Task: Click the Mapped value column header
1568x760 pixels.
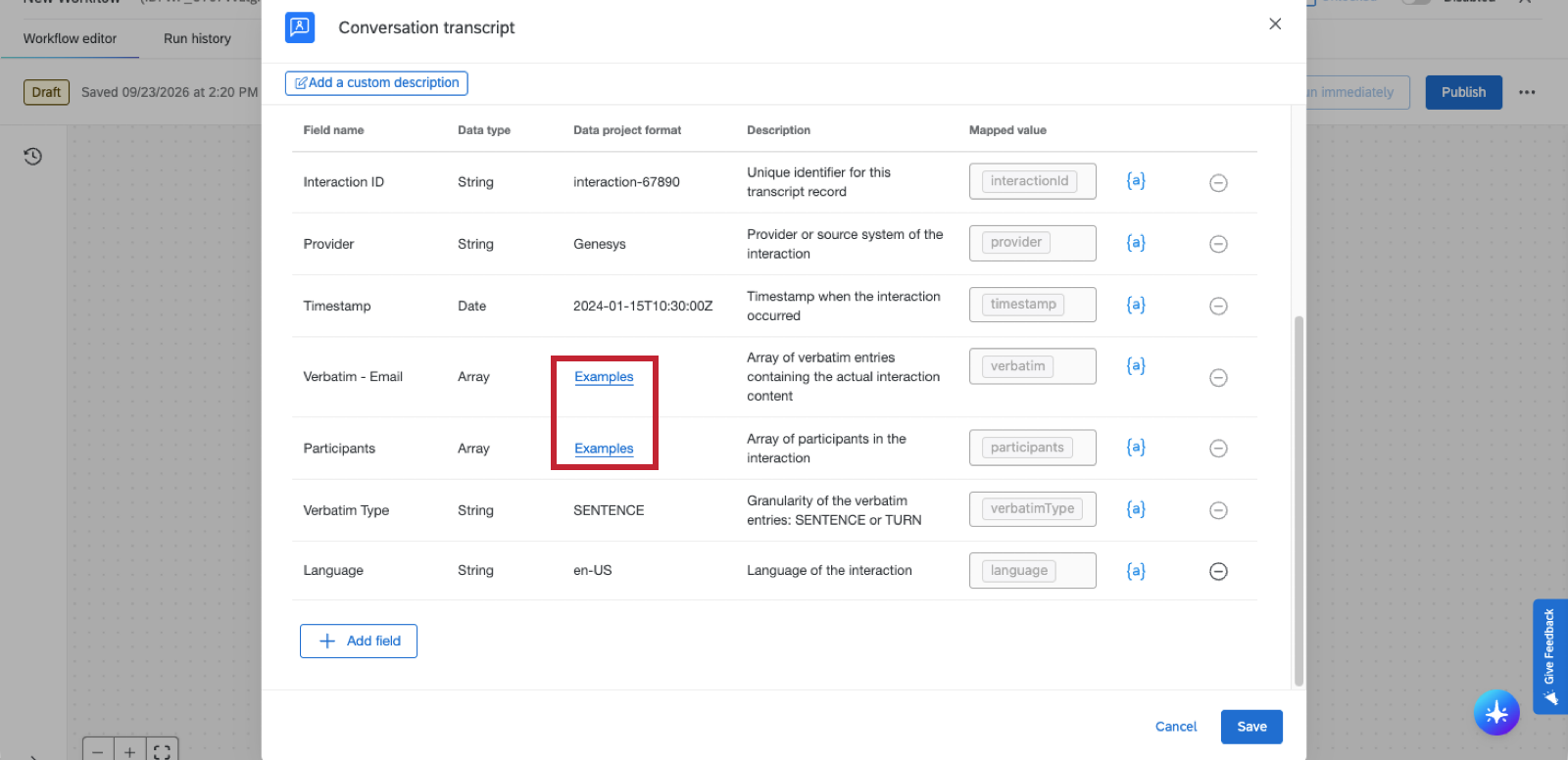Action: pyautogui.click(x=1007, y=130)
